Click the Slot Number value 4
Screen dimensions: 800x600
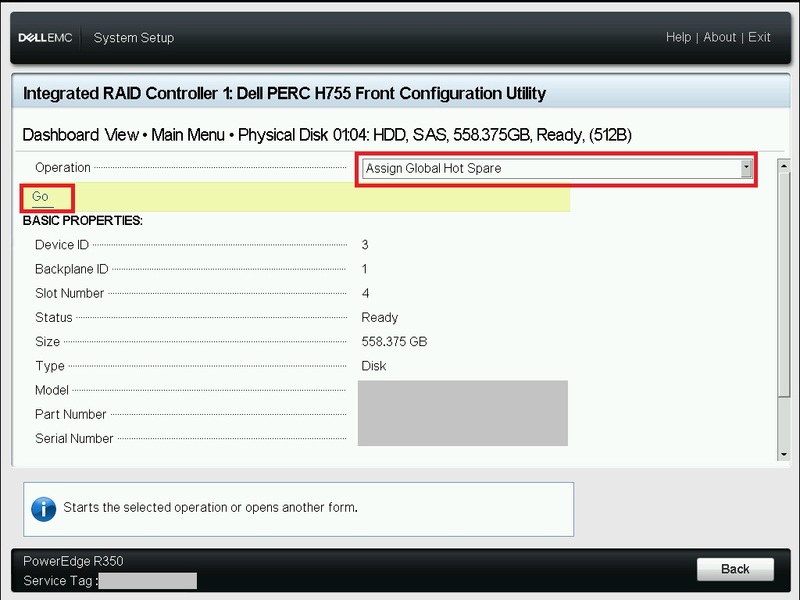365,293
